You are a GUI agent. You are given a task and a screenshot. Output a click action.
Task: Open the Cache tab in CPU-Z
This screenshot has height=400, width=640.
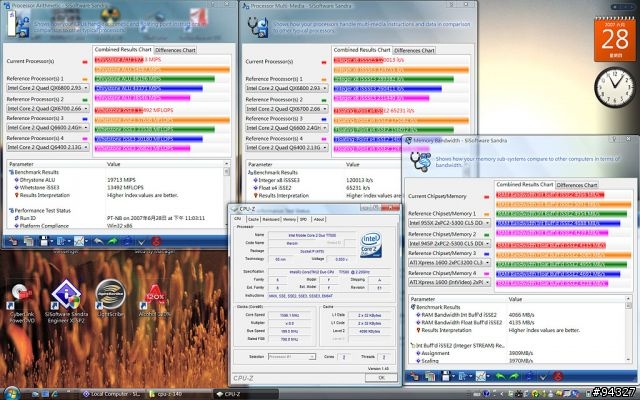pyautogui.click(x=253, y=219)
